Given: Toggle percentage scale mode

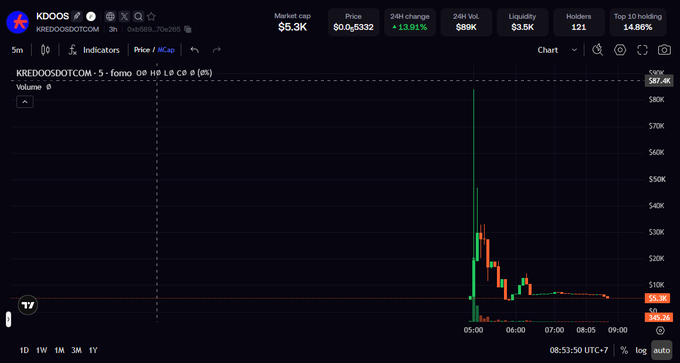Looking at the screenshot, I should 624,350.
